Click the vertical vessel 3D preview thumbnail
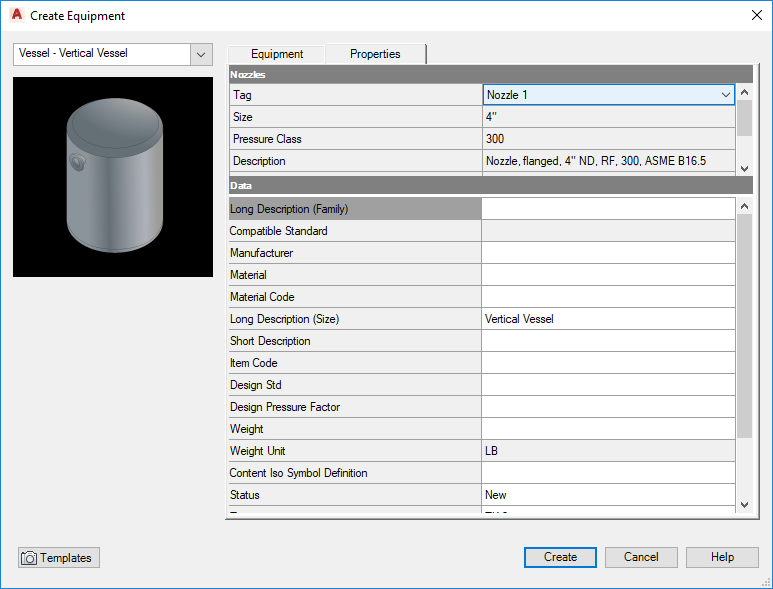Screen dimensions: 773x589 [x=113, y=176]
